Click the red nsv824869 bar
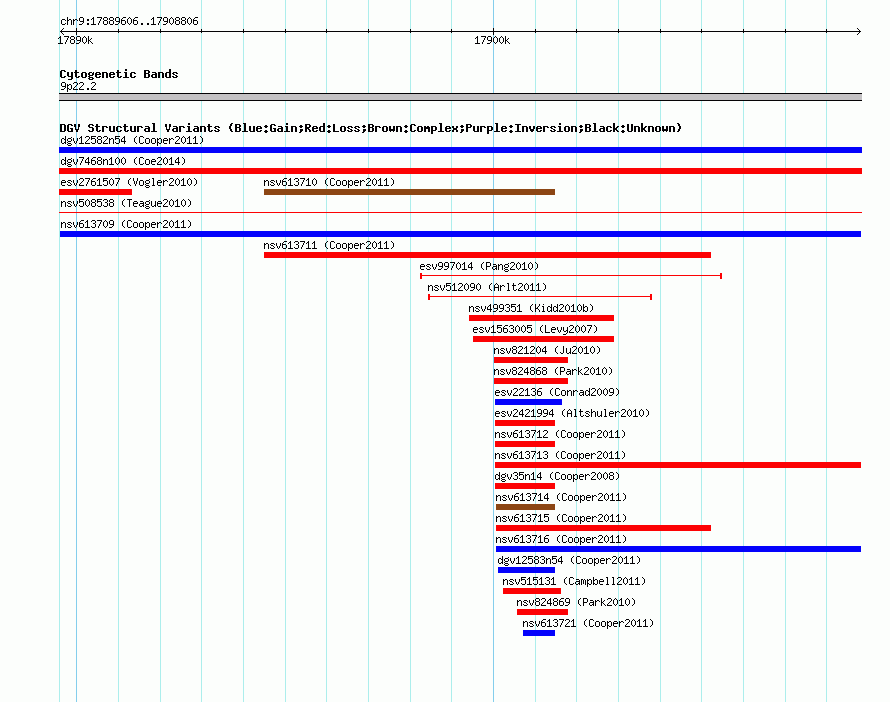The image size is (890, 702). pos(543,612)
